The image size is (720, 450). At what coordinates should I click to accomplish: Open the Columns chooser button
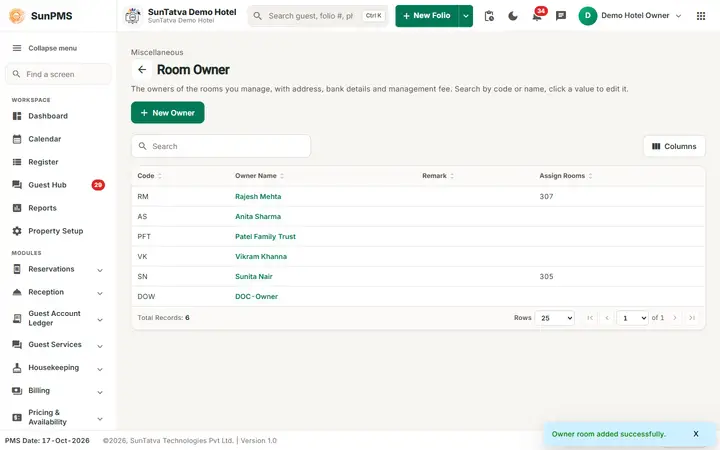(674, 146)
